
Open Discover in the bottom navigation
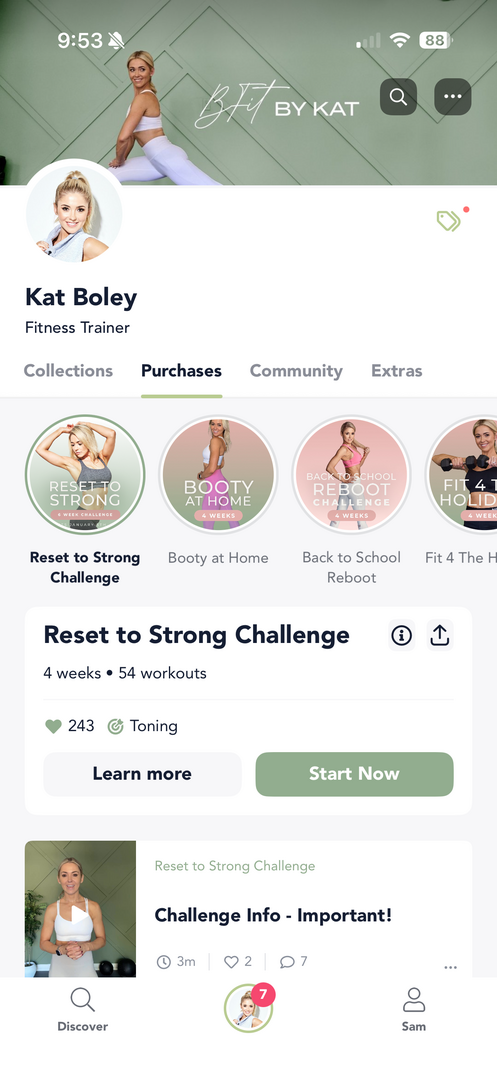[x=83, y=1010]
